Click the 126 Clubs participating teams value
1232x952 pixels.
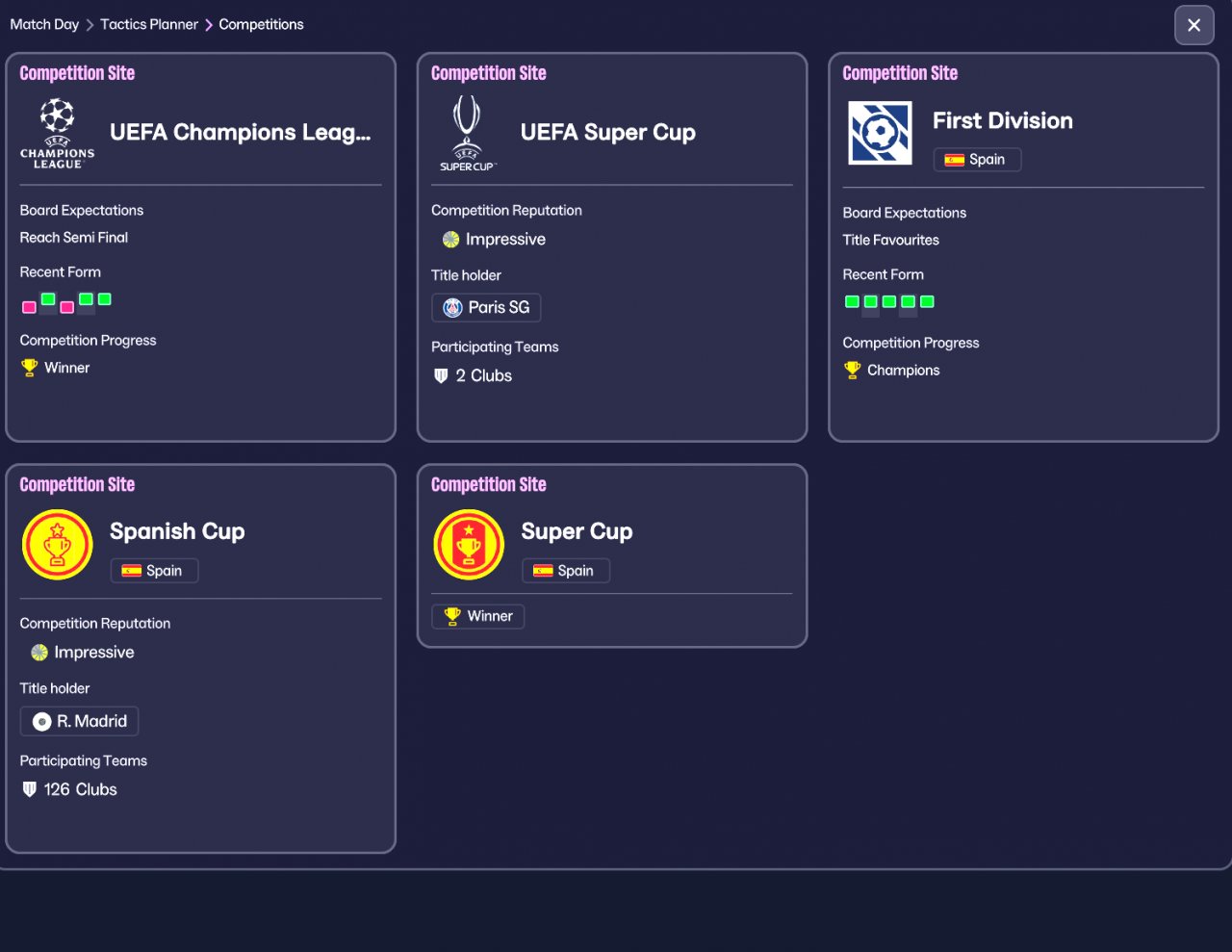click(81, 789)
